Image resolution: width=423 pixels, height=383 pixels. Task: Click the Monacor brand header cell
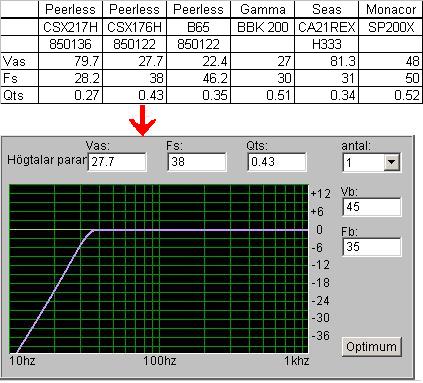(391, 9)
